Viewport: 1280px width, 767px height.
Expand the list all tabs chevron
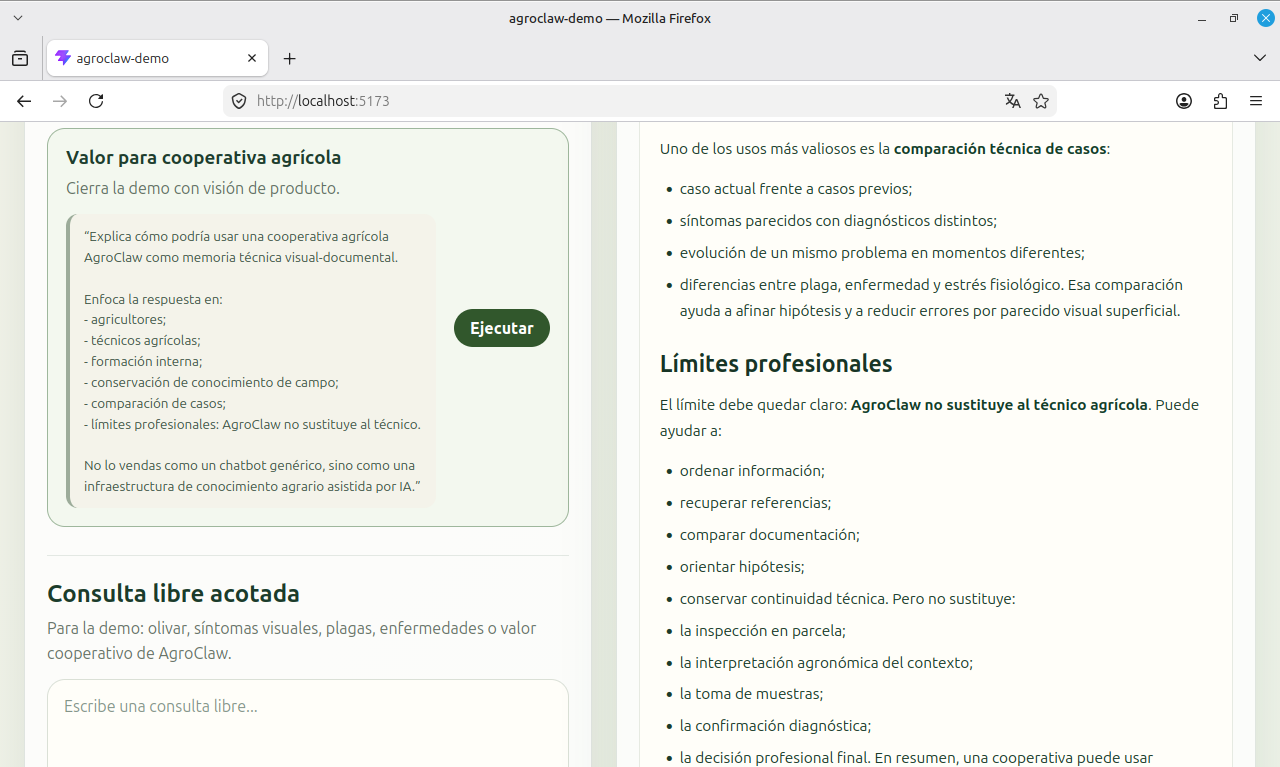tap(1260, 58)
